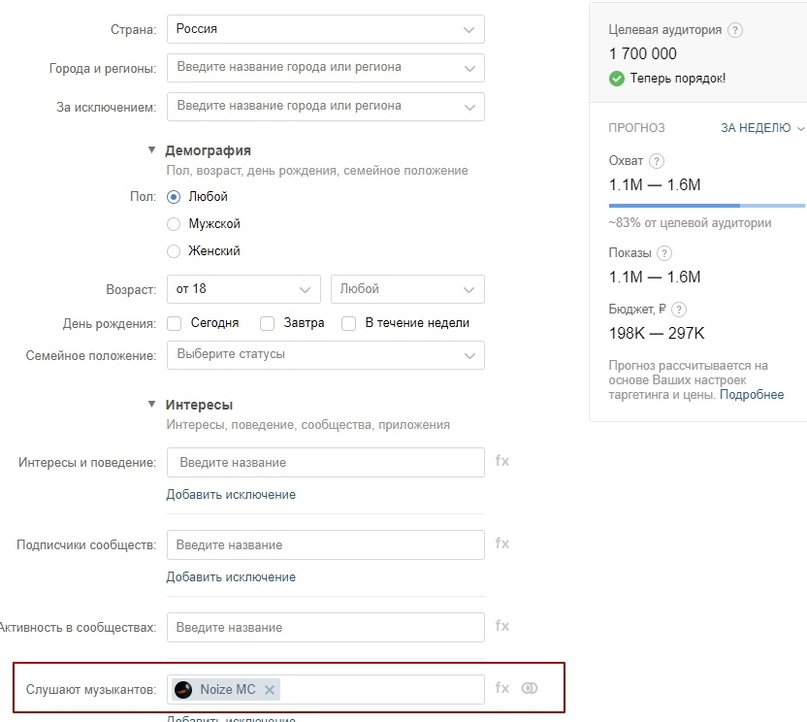Click the fx icon for Активность в сообществах
This screenshot has height=722, width=807.
pos(502,626)
